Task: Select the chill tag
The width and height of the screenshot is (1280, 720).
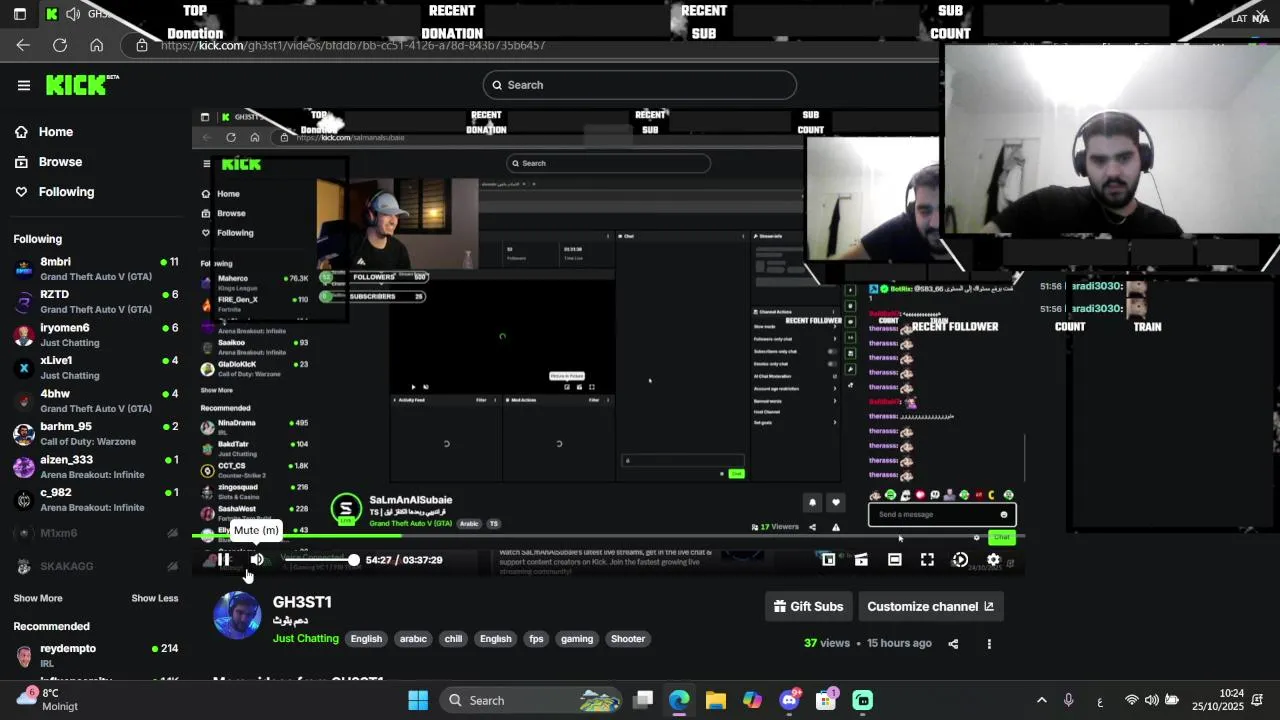Action: (453, 639)
